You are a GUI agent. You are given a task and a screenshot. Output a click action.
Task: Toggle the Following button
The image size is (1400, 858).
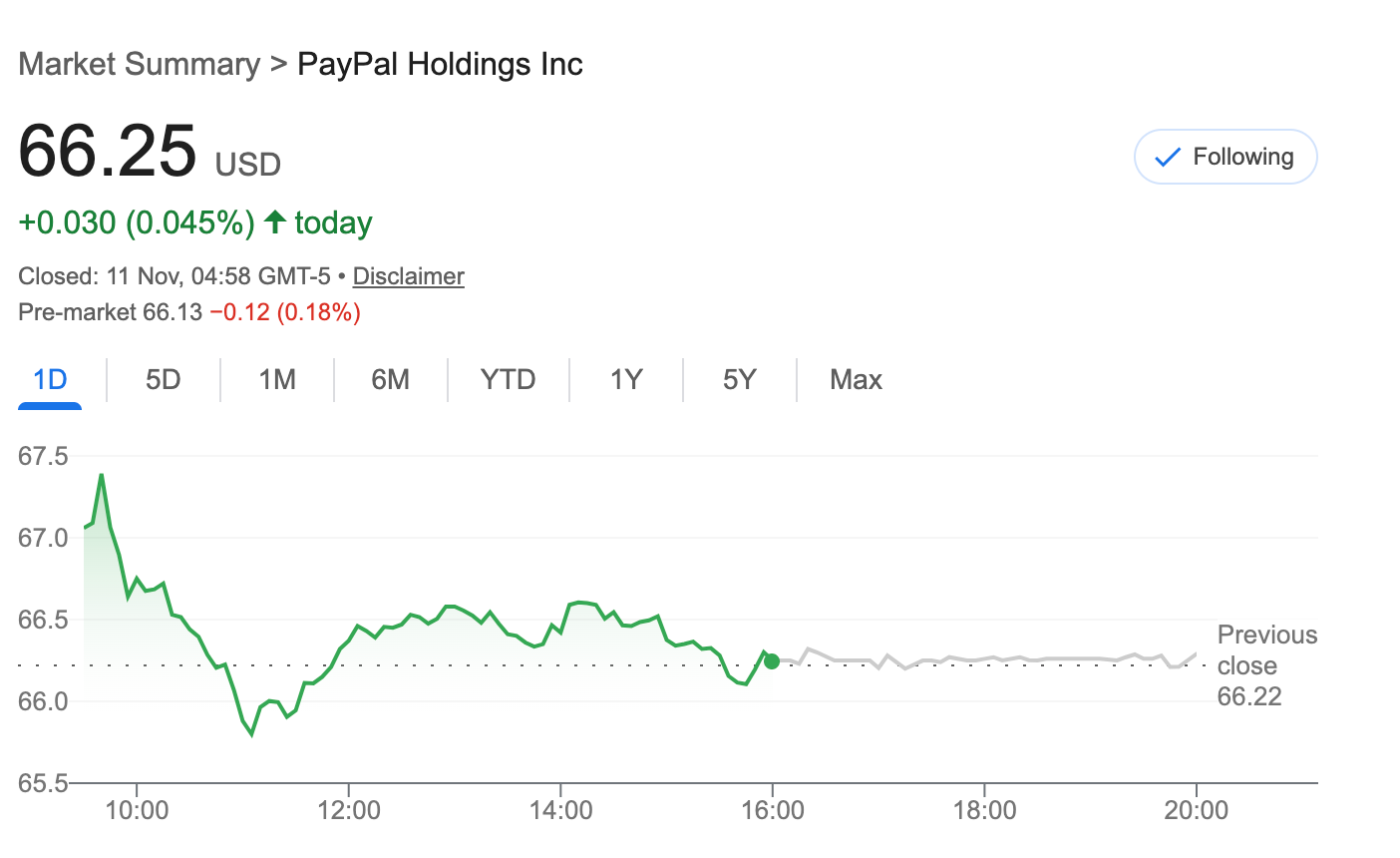point(1225,157)
